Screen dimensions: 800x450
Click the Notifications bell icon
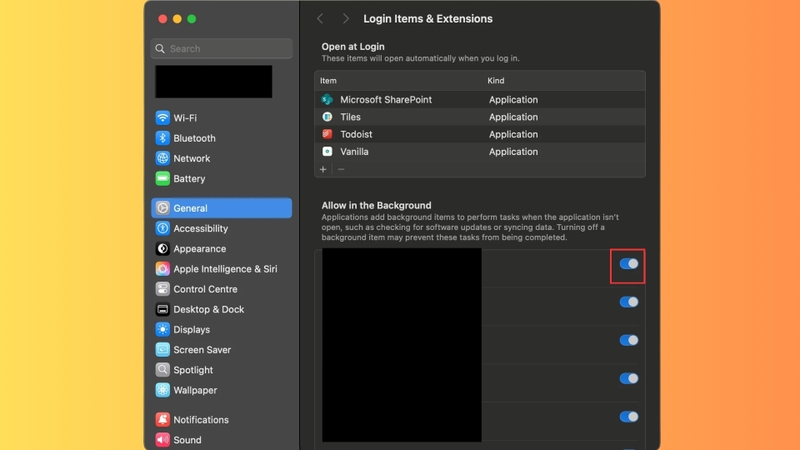point(162,419)
